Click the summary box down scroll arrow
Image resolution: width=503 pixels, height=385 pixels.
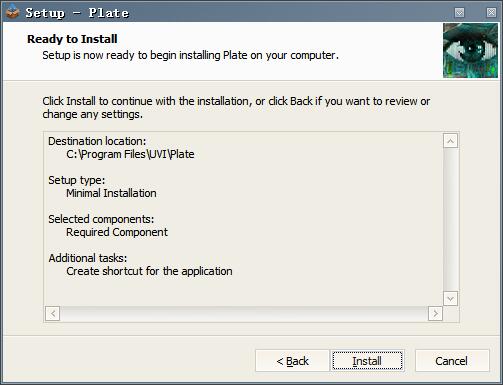click(x=450, y=298)
